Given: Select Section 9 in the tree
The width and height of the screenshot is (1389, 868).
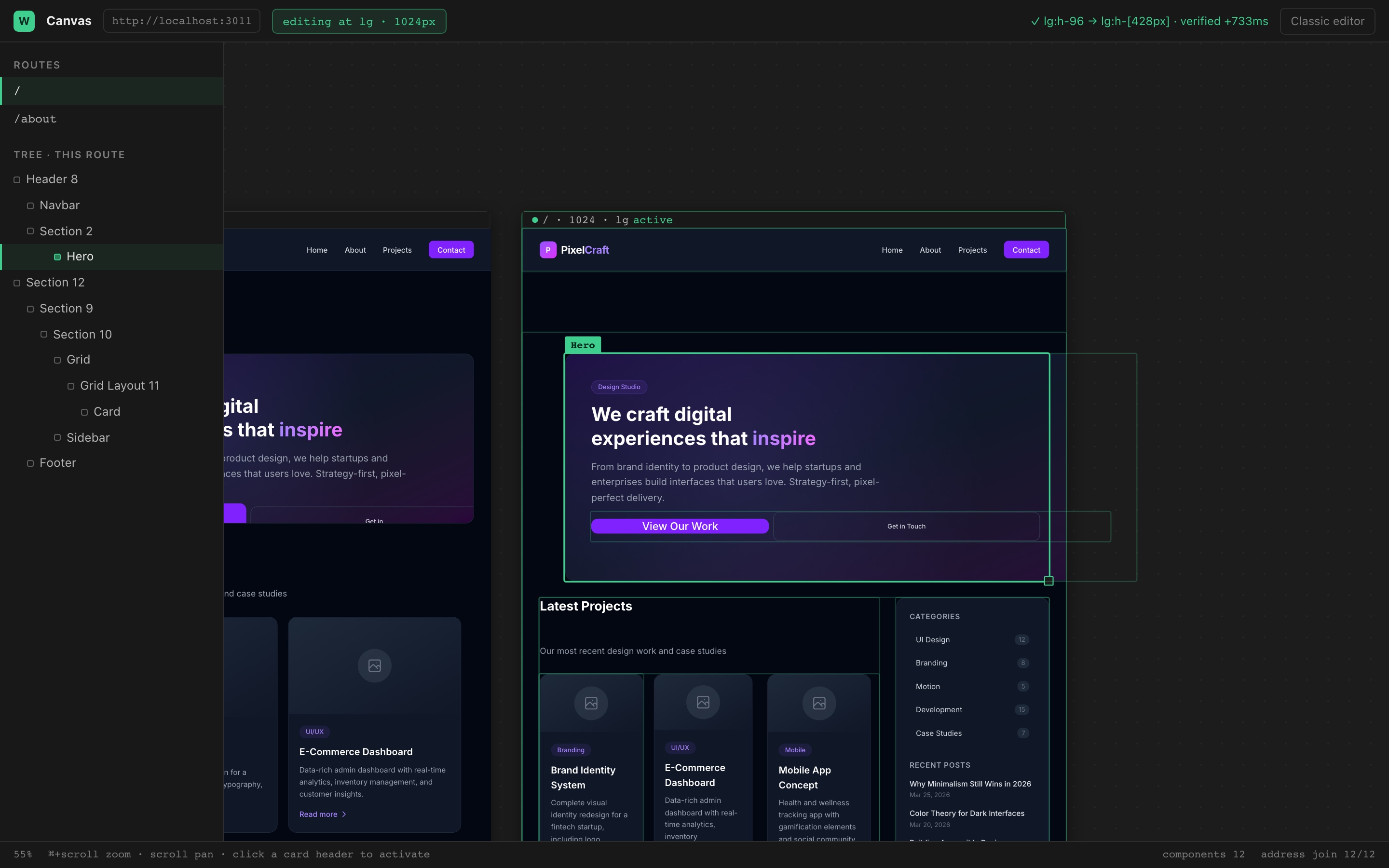Looking at the screenshot, I should point(111,308).
